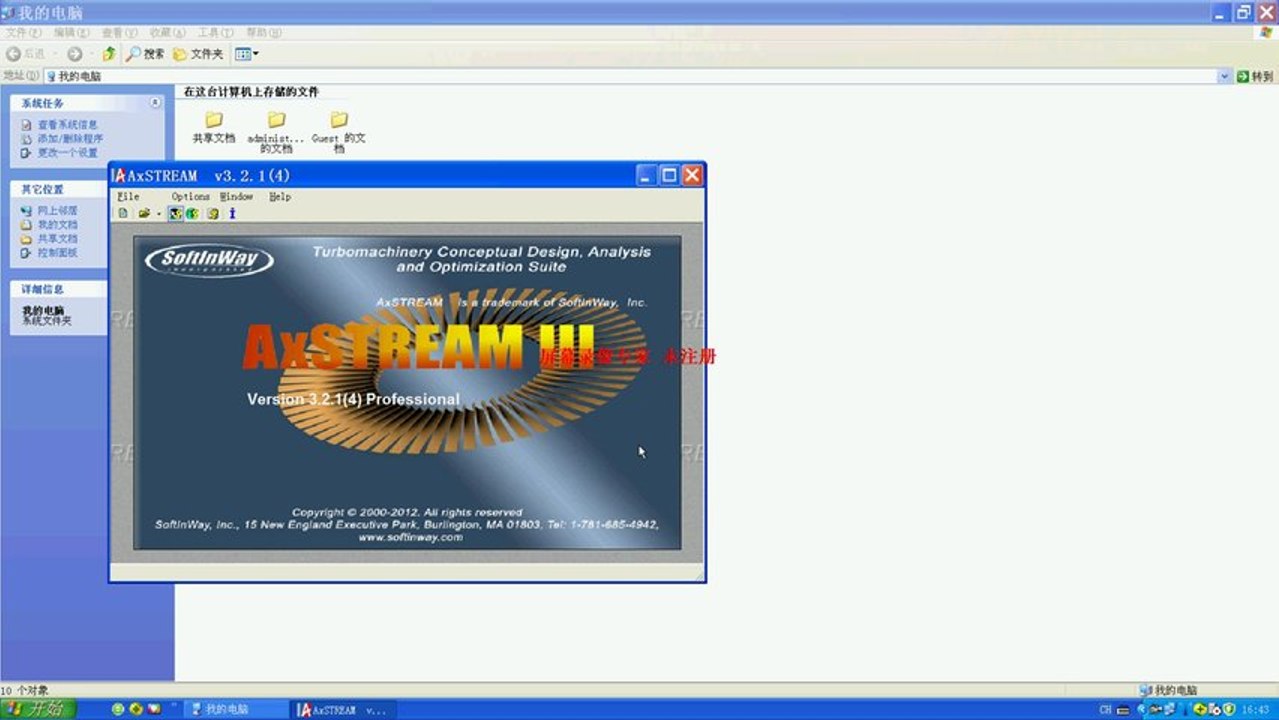Click the 更改一个设置 link
1279x720 pixels.
(67, 153)
